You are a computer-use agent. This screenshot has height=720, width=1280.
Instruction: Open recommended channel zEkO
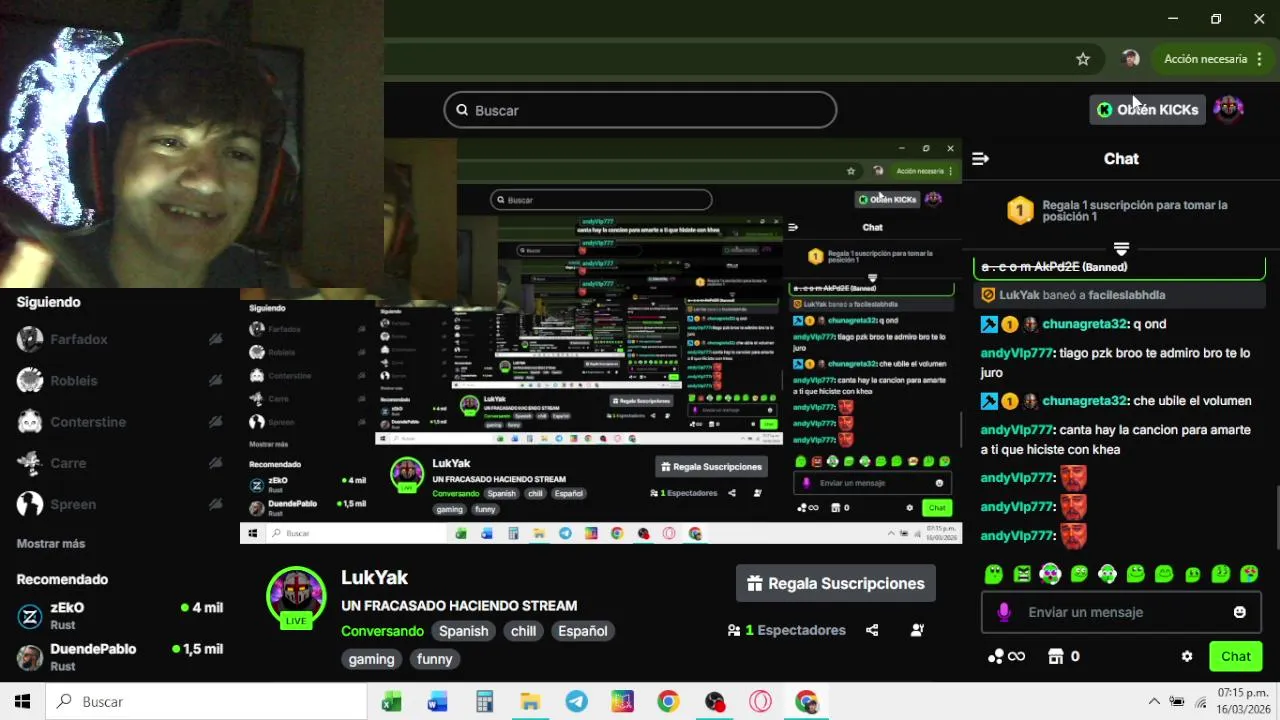click(x=120, y=616)
